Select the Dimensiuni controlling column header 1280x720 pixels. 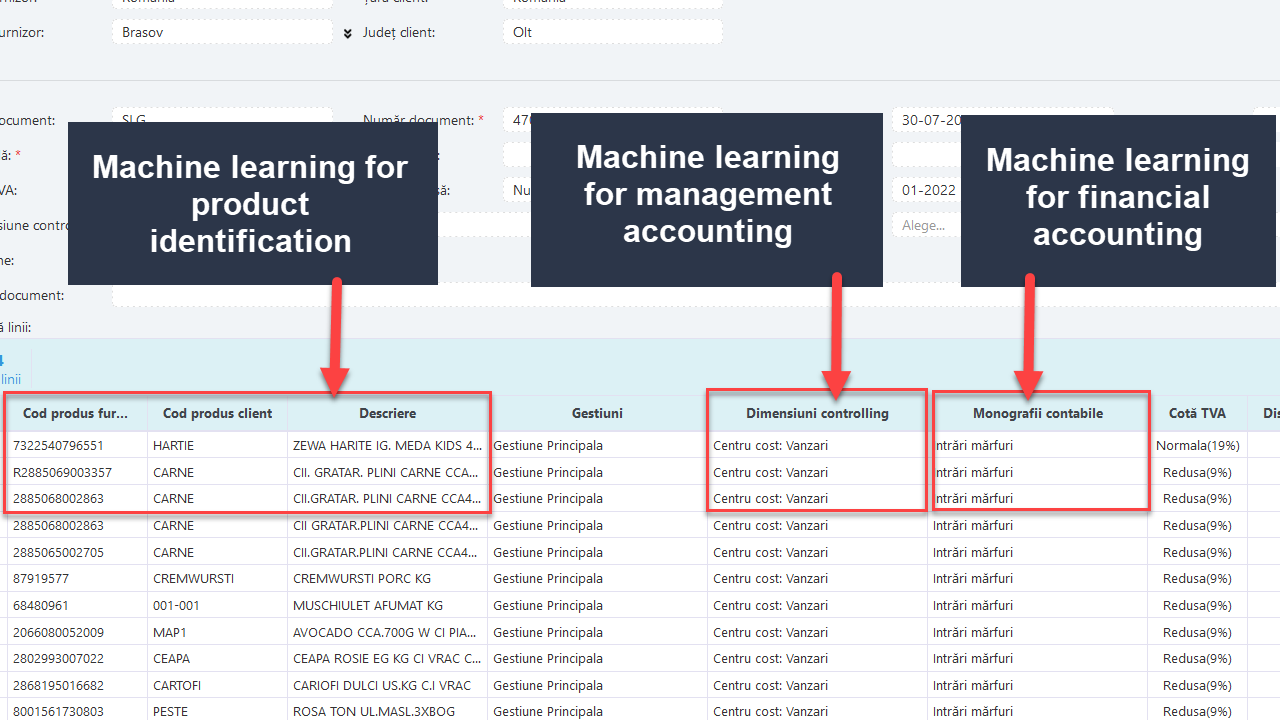point(818,413)
